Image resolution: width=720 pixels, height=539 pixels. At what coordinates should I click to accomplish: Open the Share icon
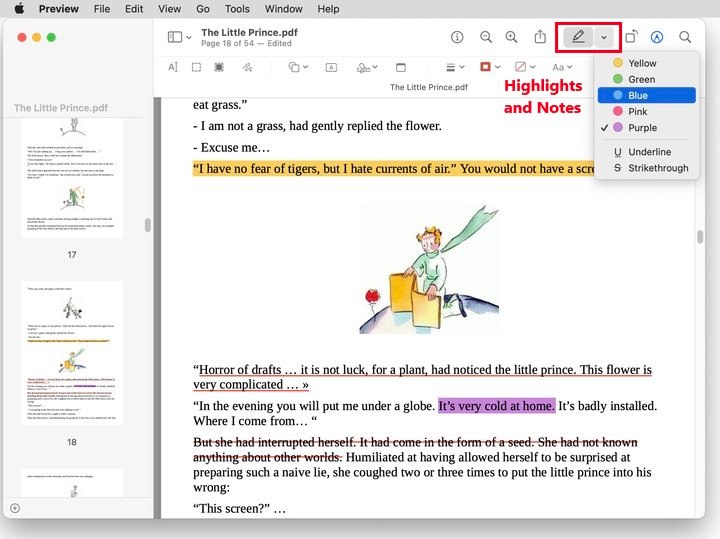pos(540,37)
